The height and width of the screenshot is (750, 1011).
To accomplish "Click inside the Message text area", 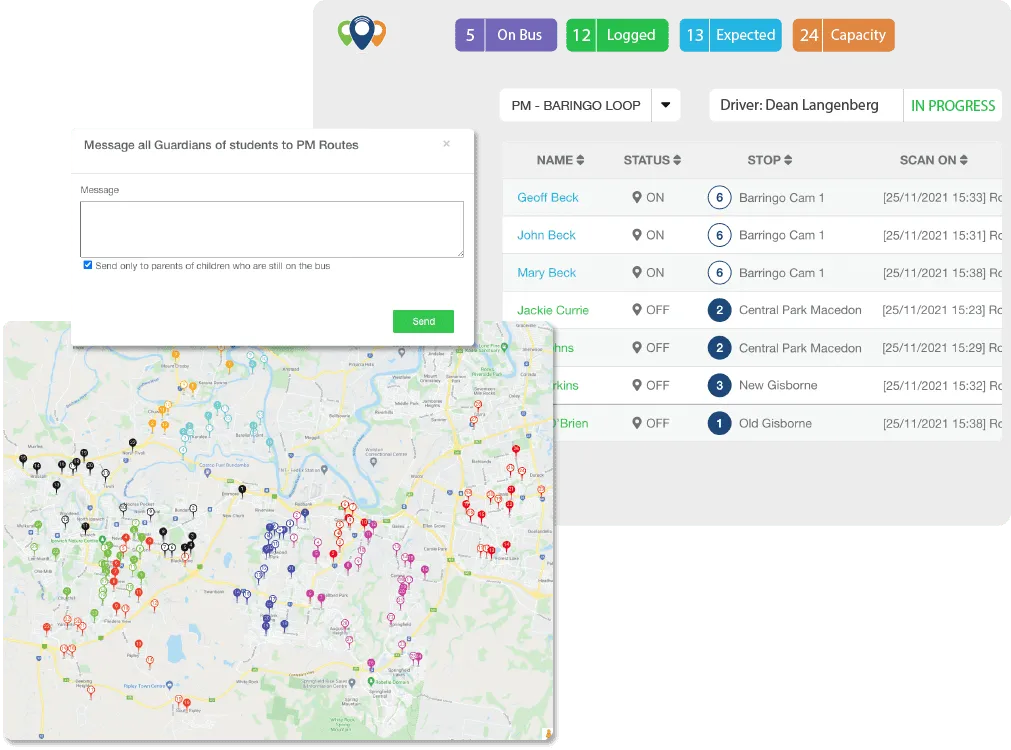I will click(x=271, y=227).
